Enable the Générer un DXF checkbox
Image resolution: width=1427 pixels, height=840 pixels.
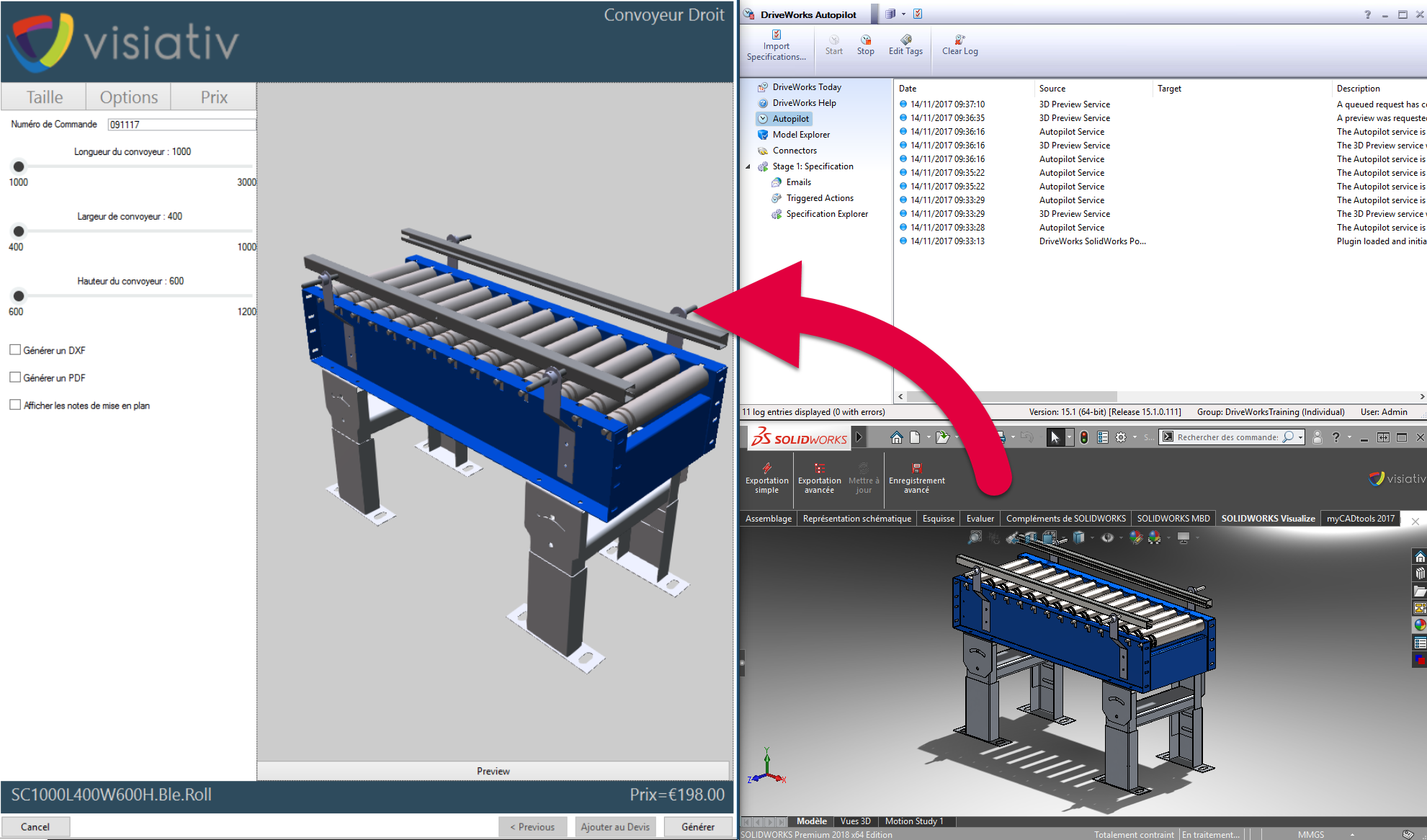point(15,349)
